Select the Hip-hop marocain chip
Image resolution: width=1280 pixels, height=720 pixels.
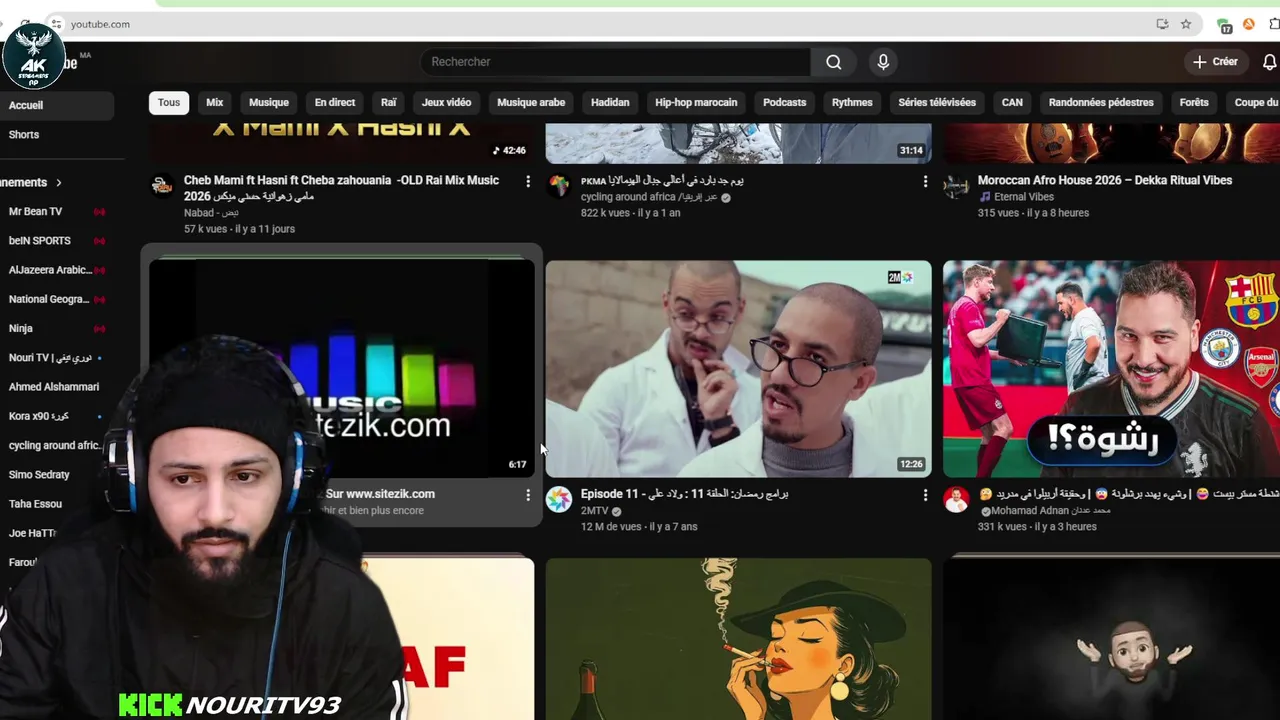(696, 102)
